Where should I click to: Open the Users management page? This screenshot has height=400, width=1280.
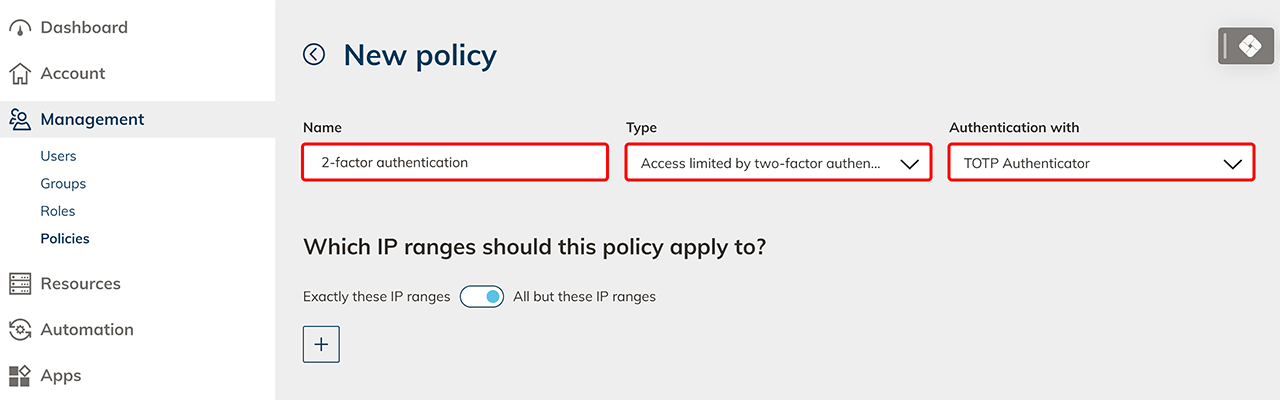[x=58, y=156]
